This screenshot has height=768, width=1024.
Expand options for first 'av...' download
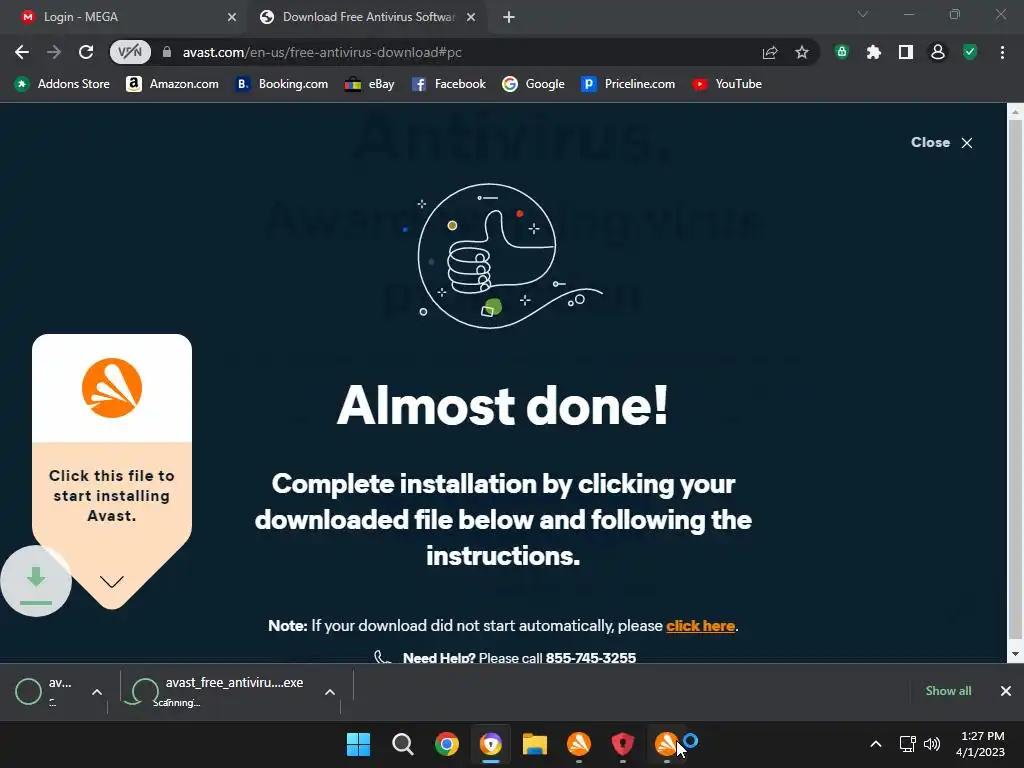(97, 692)
